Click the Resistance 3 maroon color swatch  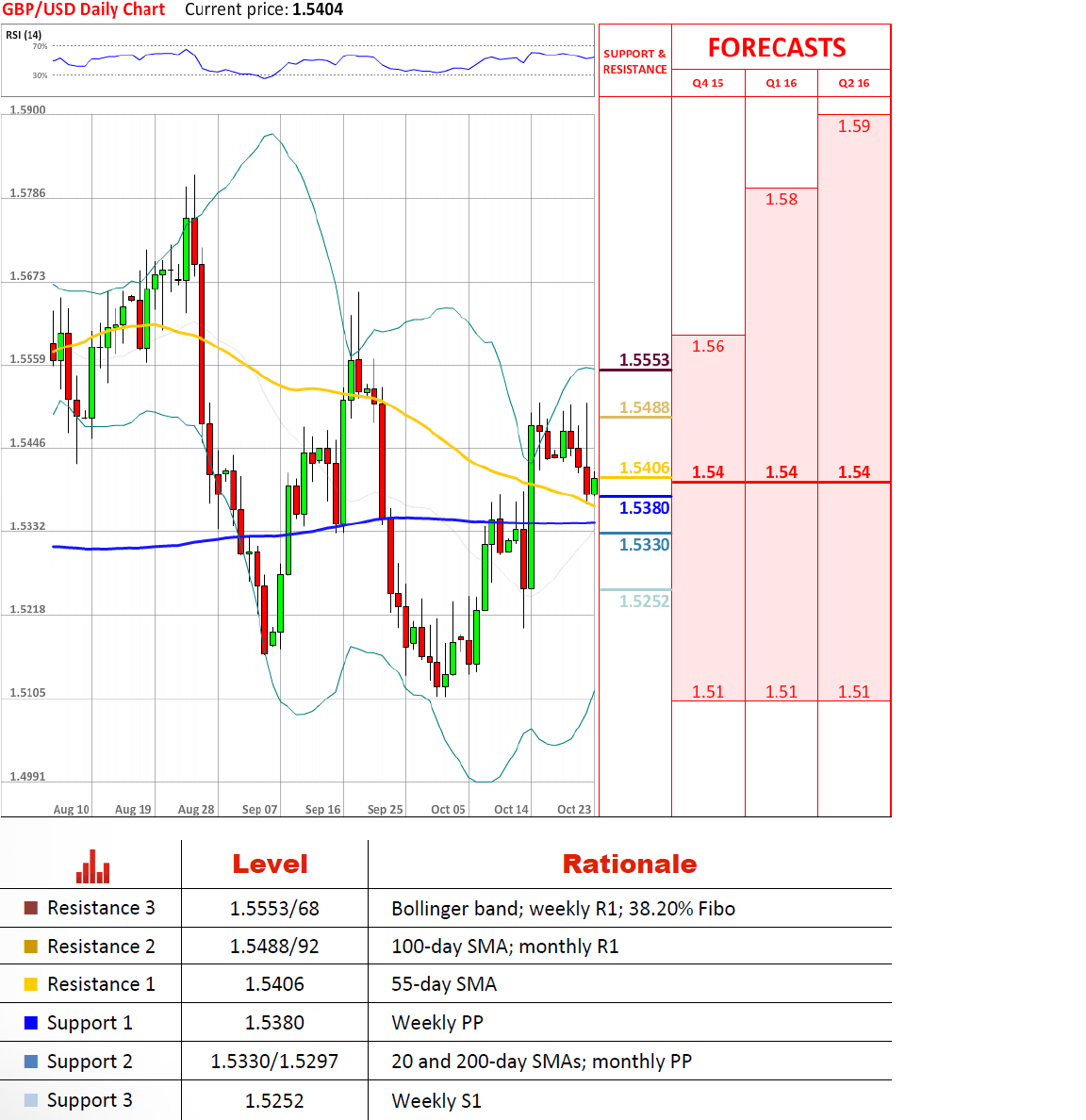click(x=31, y=908)
